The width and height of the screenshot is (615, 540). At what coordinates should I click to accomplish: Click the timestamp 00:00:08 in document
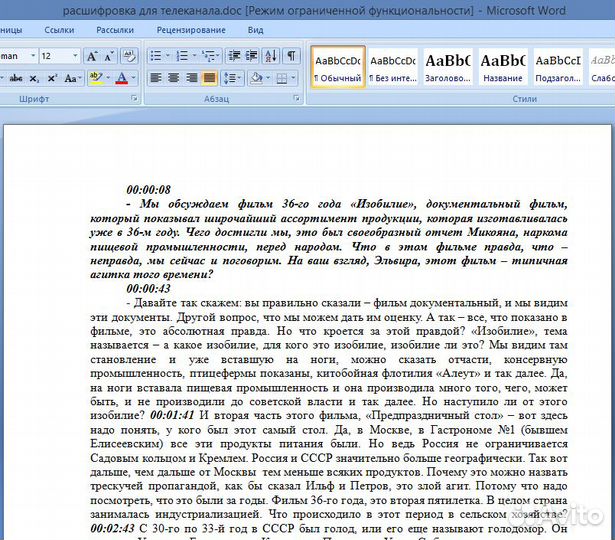148,190
